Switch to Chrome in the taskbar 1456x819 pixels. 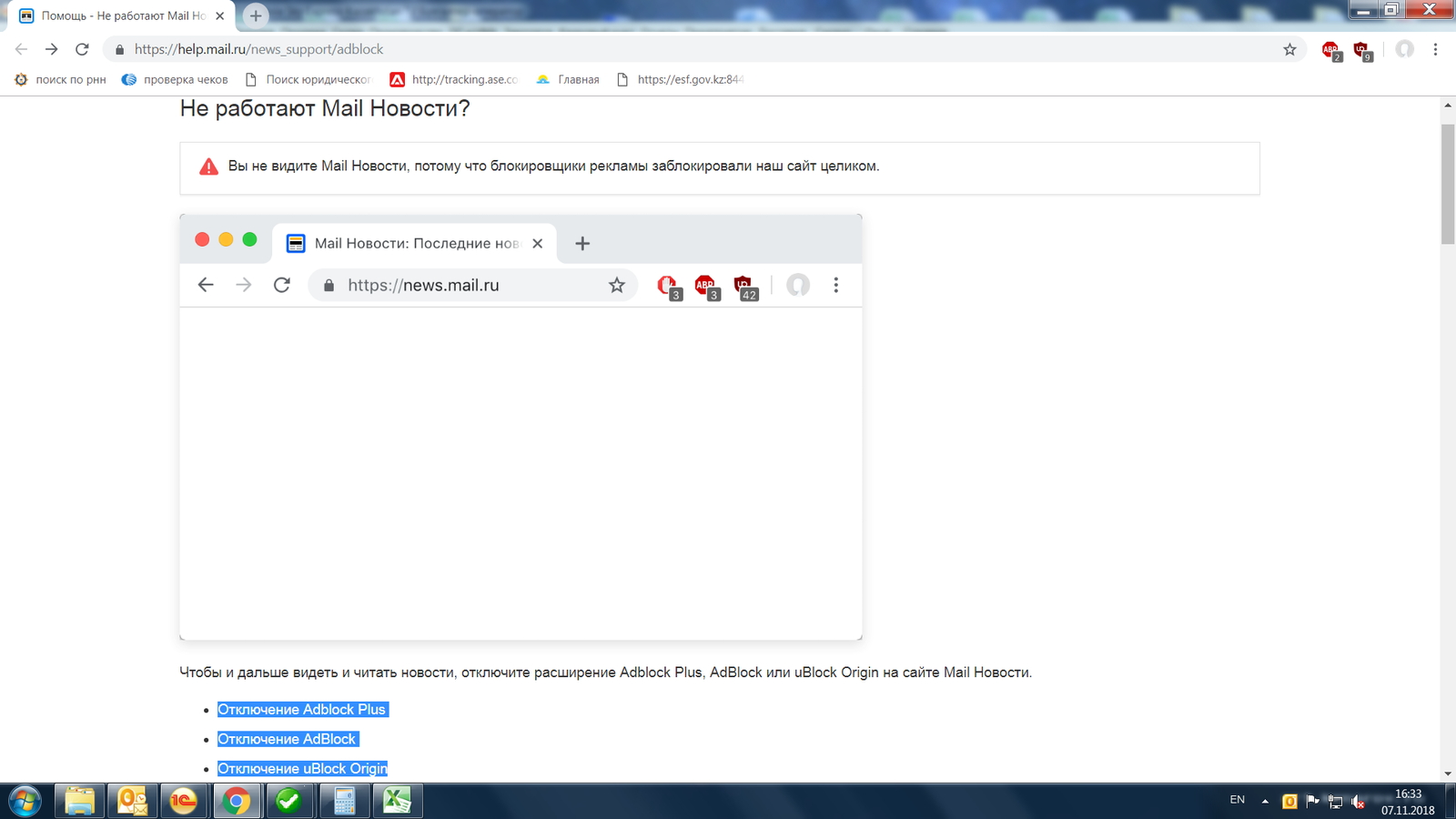coord(237,801)
